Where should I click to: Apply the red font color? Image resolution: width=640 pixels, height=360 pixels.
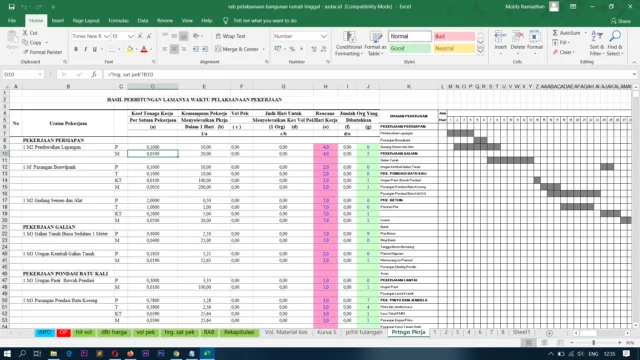point(144,49)
